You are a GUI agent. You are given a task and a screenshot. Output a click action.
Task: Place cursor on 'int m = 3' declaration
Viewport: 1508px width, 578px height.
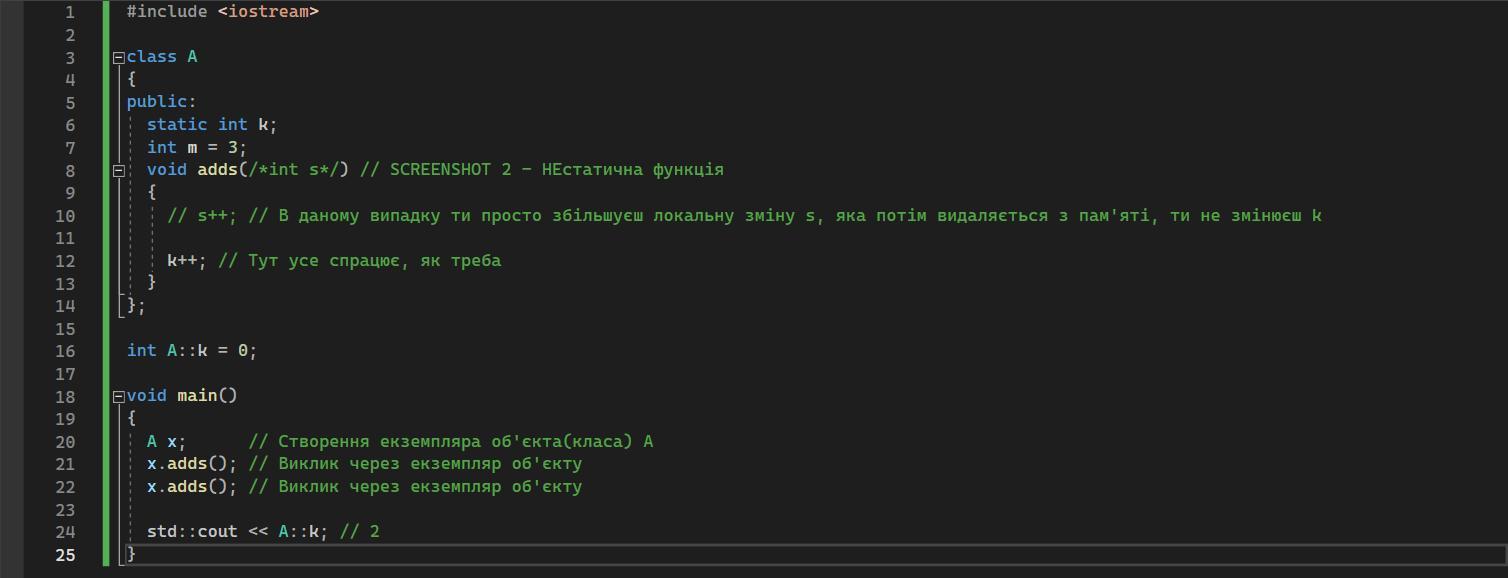coord(196,147)
